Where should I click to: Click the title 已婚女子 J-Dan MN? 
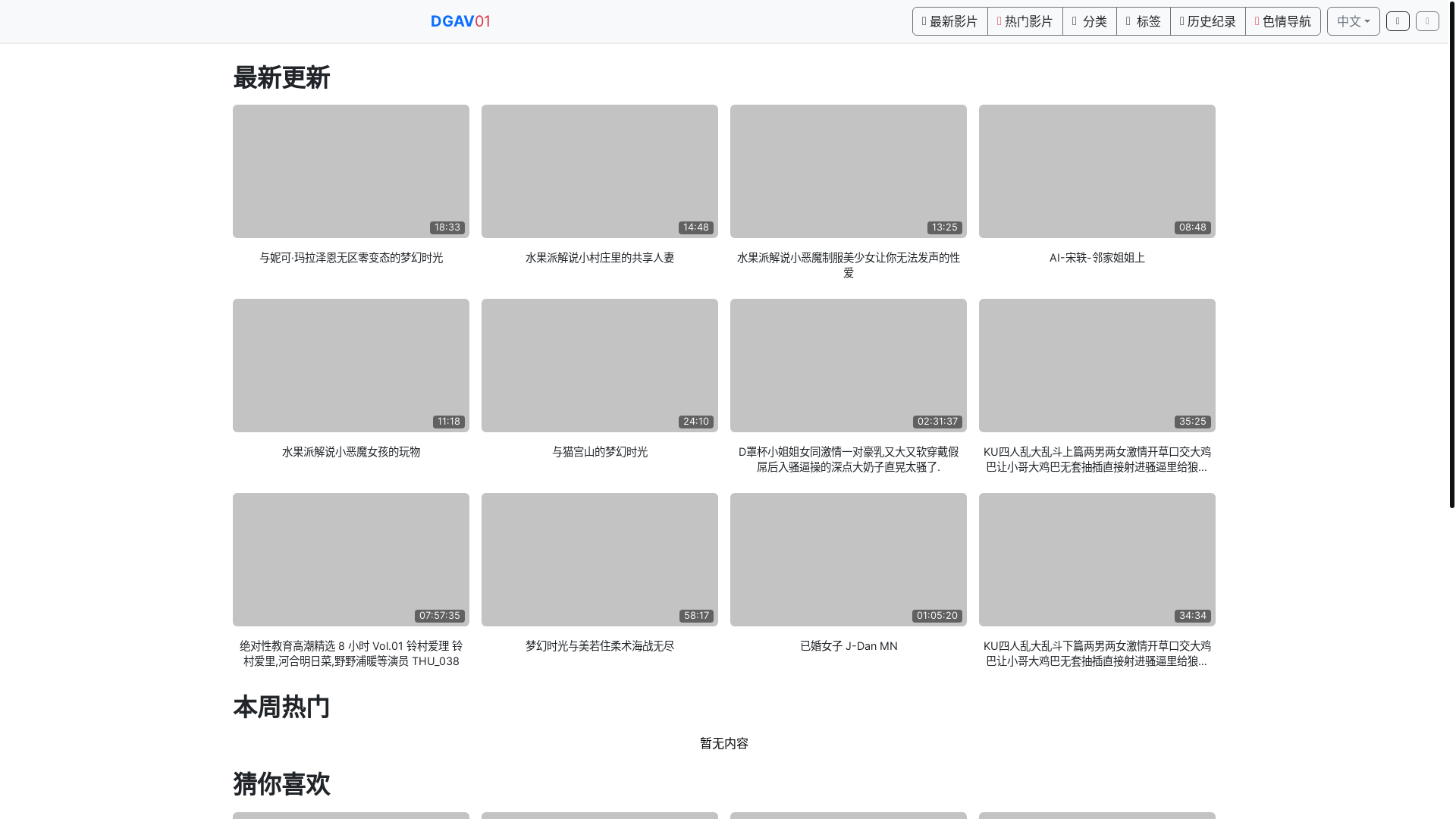point(849,646)
